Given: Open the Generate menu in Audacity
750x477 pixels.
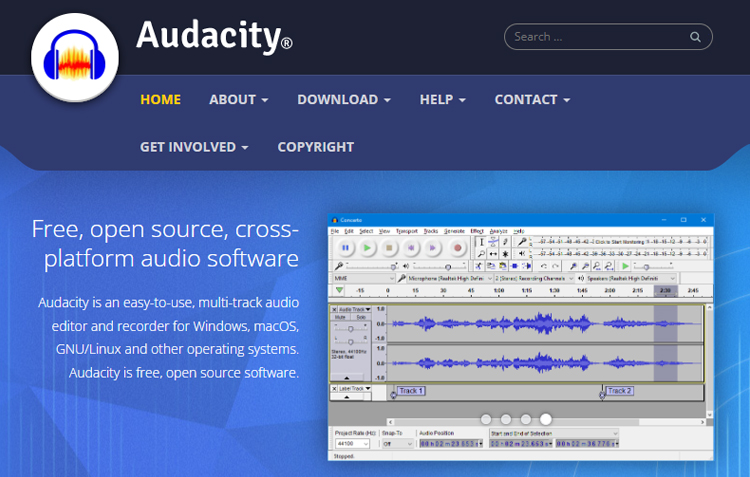Looking at the screenshot, I should pyautogui.click(x=454, y=231).
